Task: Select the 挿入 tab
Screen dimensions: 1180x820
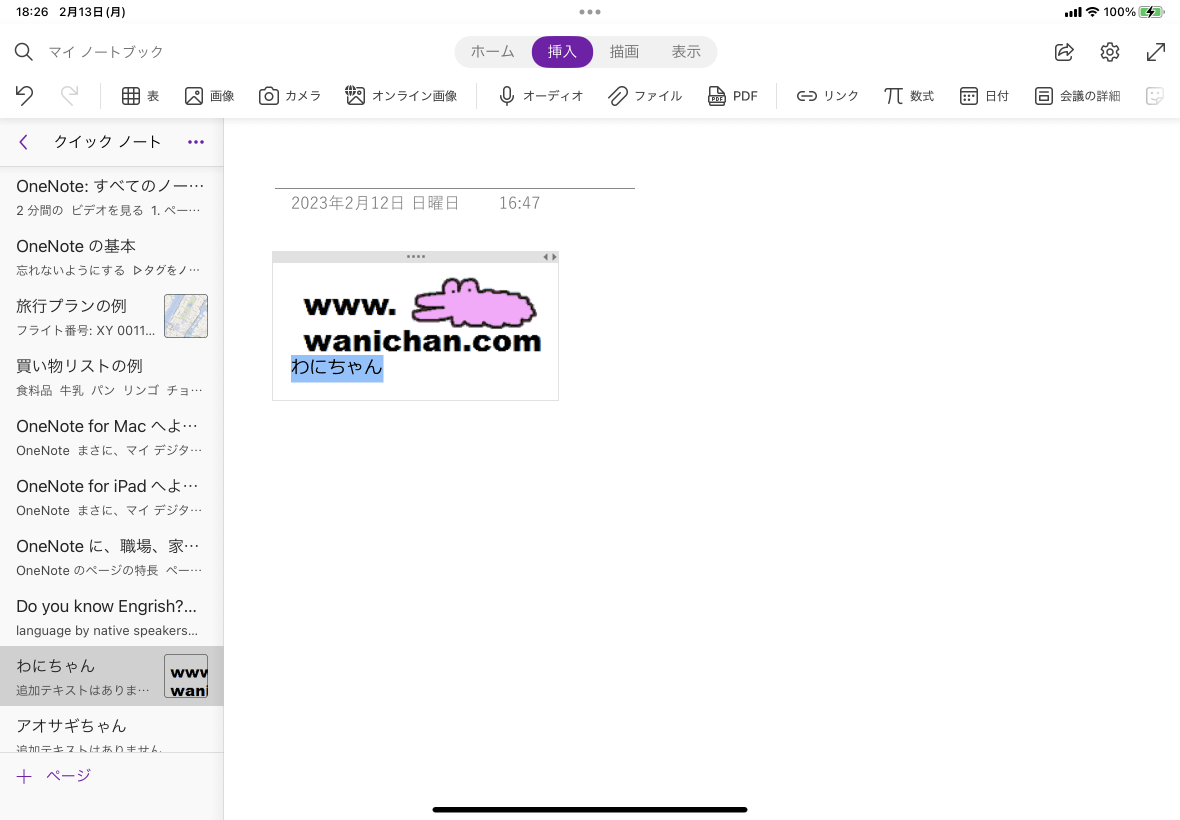Action: coord(562,52)
